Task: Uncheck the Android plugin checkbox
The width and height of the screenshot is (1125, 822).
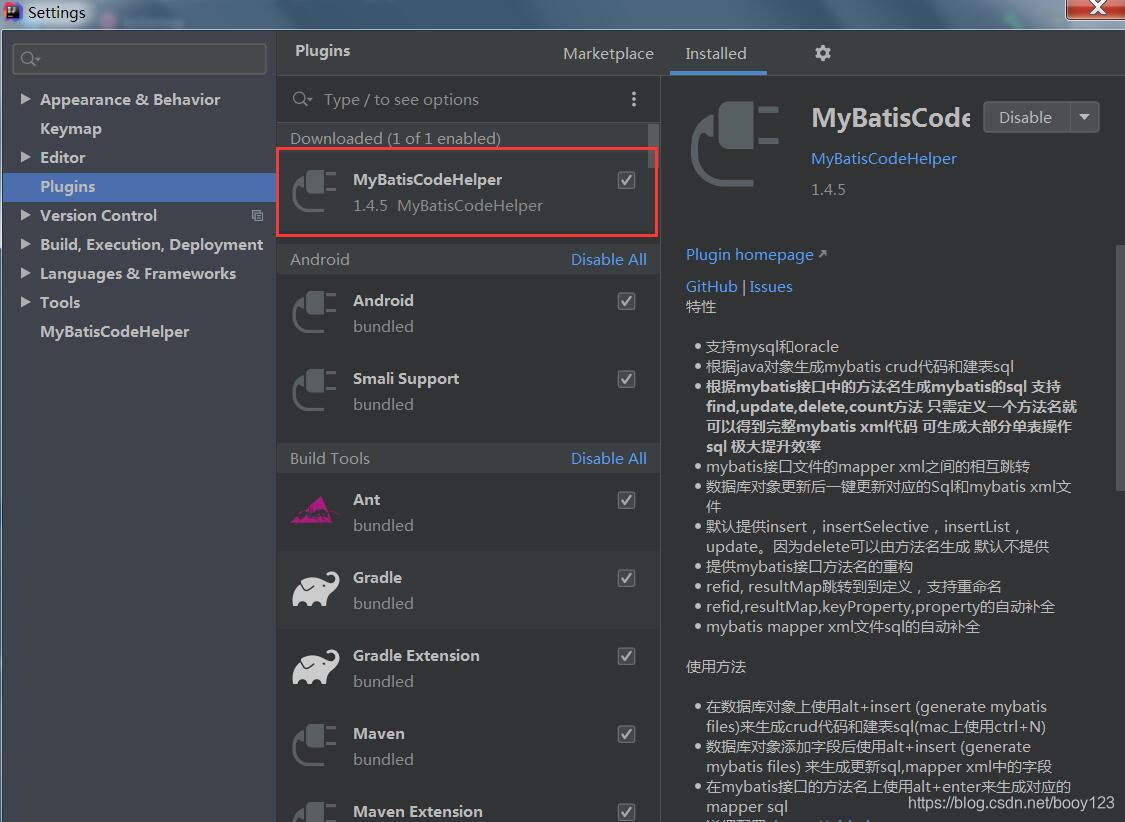Action: pyautogui.click(x=626, y=301)
